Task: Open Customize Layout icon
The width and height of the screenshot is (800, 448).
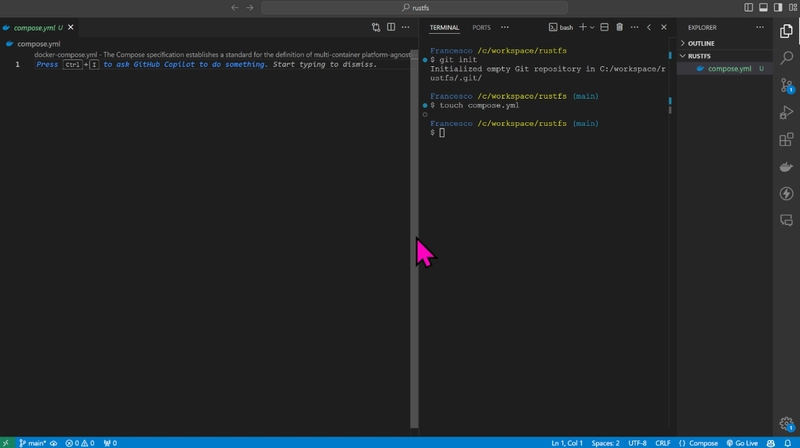Action: pos(793,7)
